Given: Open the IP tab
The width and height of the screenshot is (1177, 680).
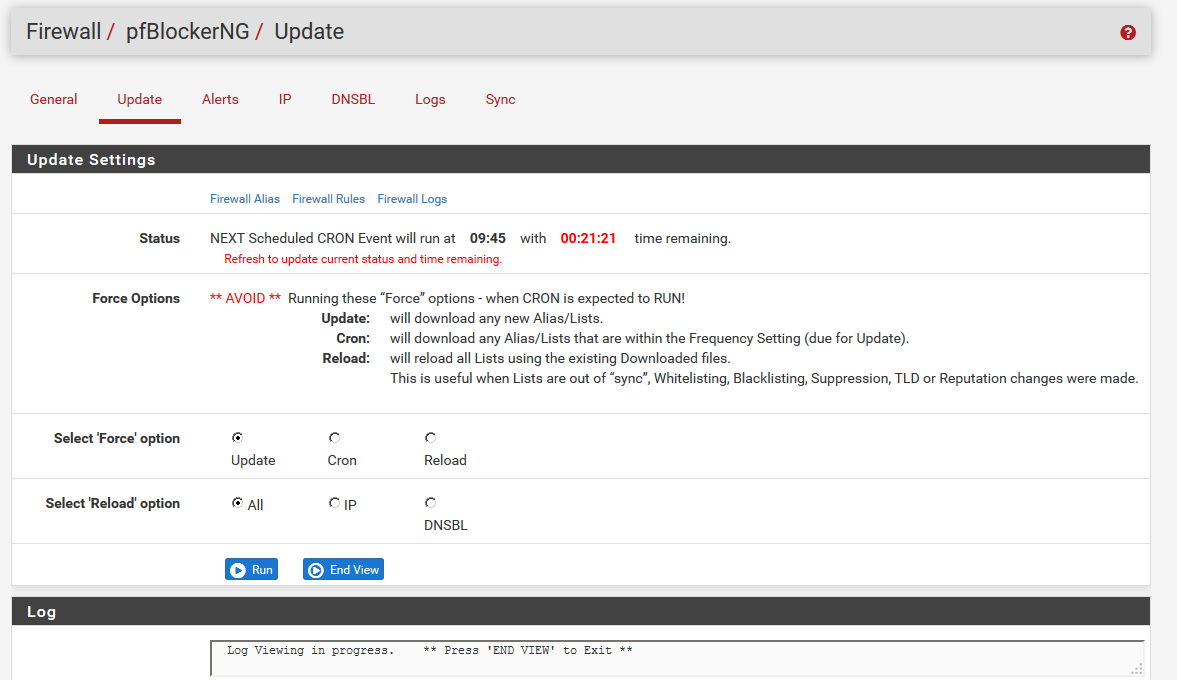Looking at the screenshot, I should [x=284, y=100].
